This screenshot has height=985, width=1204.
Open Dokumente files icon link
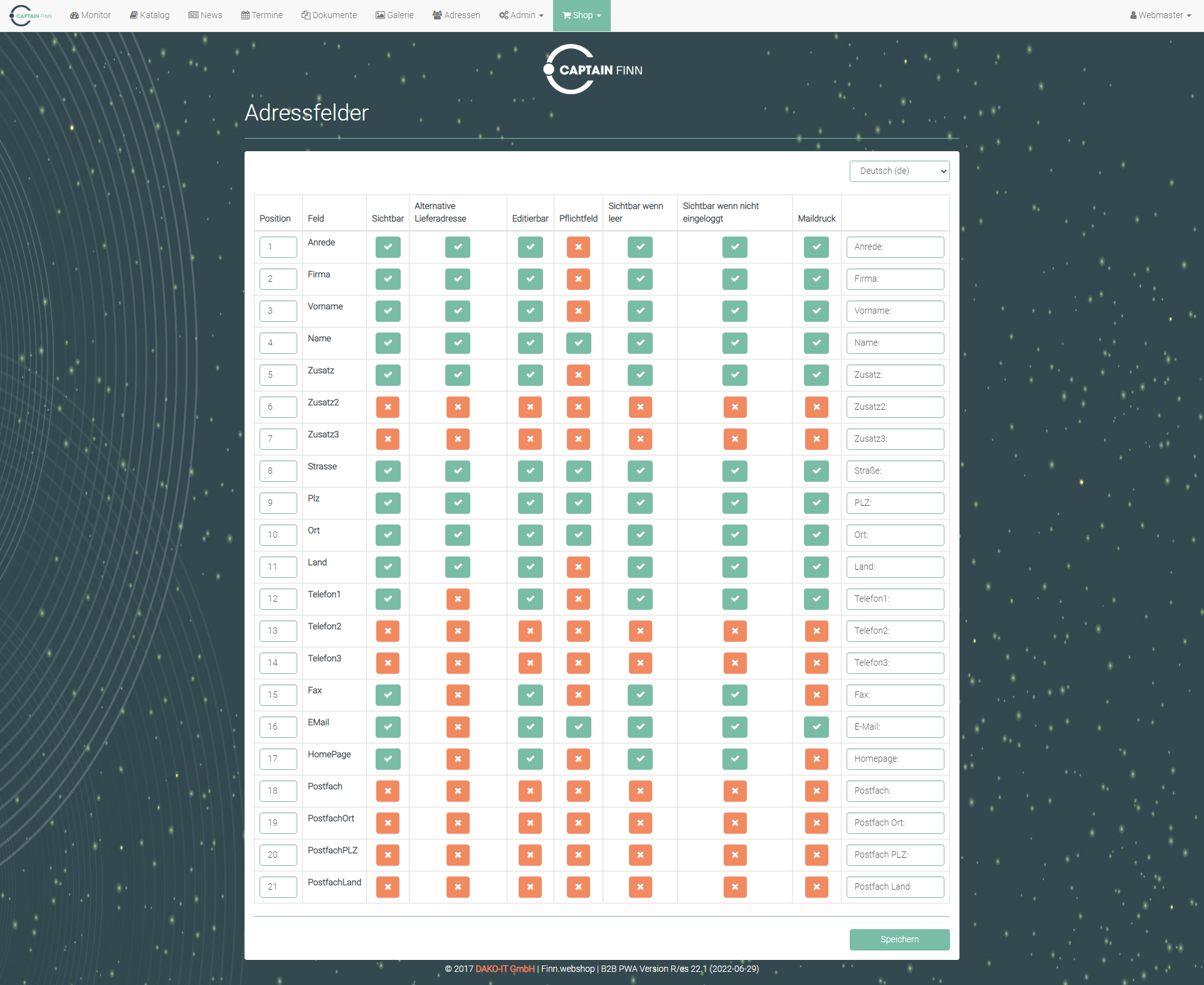(x=329, y=15)
